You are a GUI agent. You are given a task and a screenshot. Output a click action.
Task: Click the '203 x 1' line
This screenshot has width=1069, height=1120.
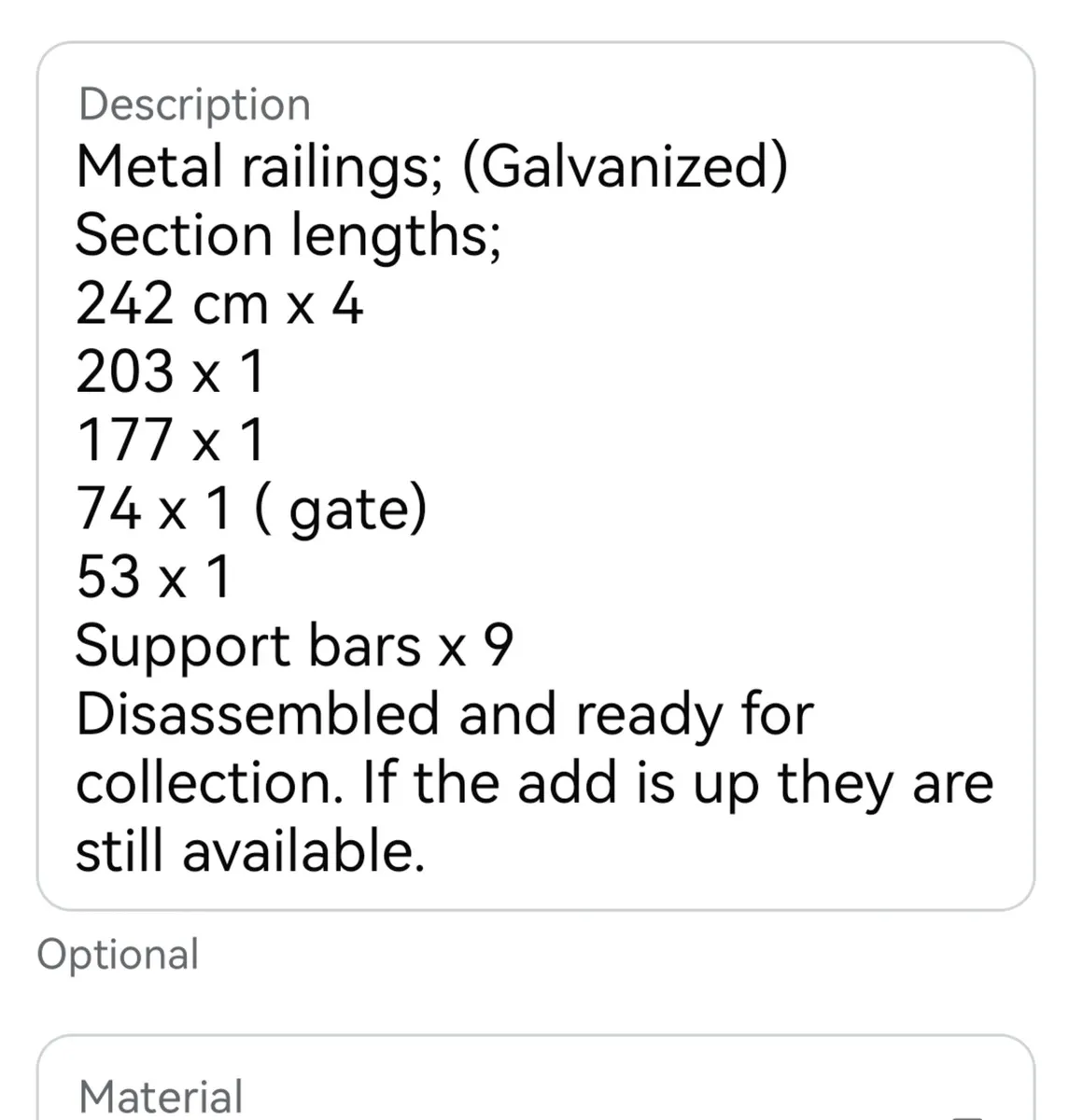coord(170,371)
